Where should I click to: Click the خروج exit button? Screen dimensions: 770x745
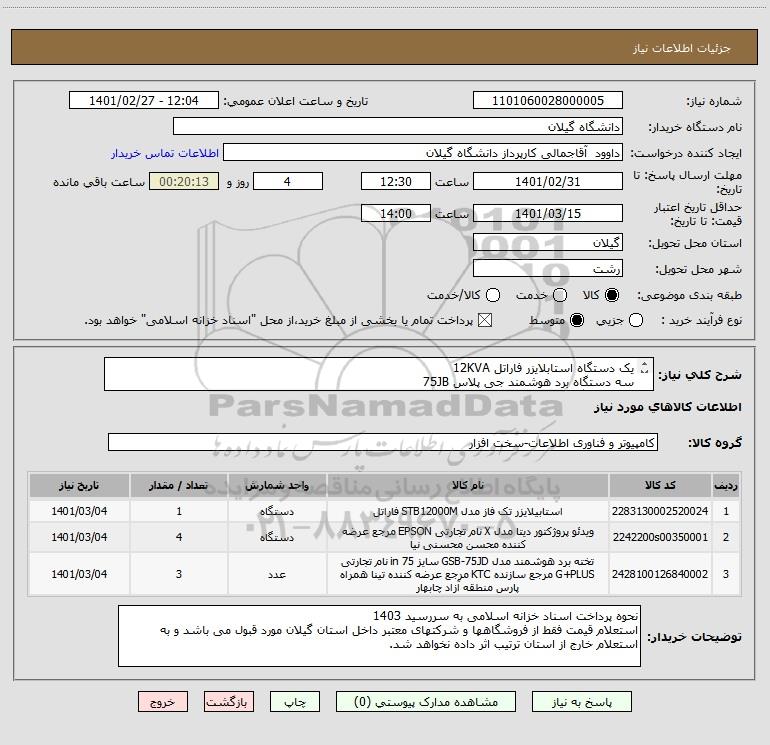click(x=163, y=701)
